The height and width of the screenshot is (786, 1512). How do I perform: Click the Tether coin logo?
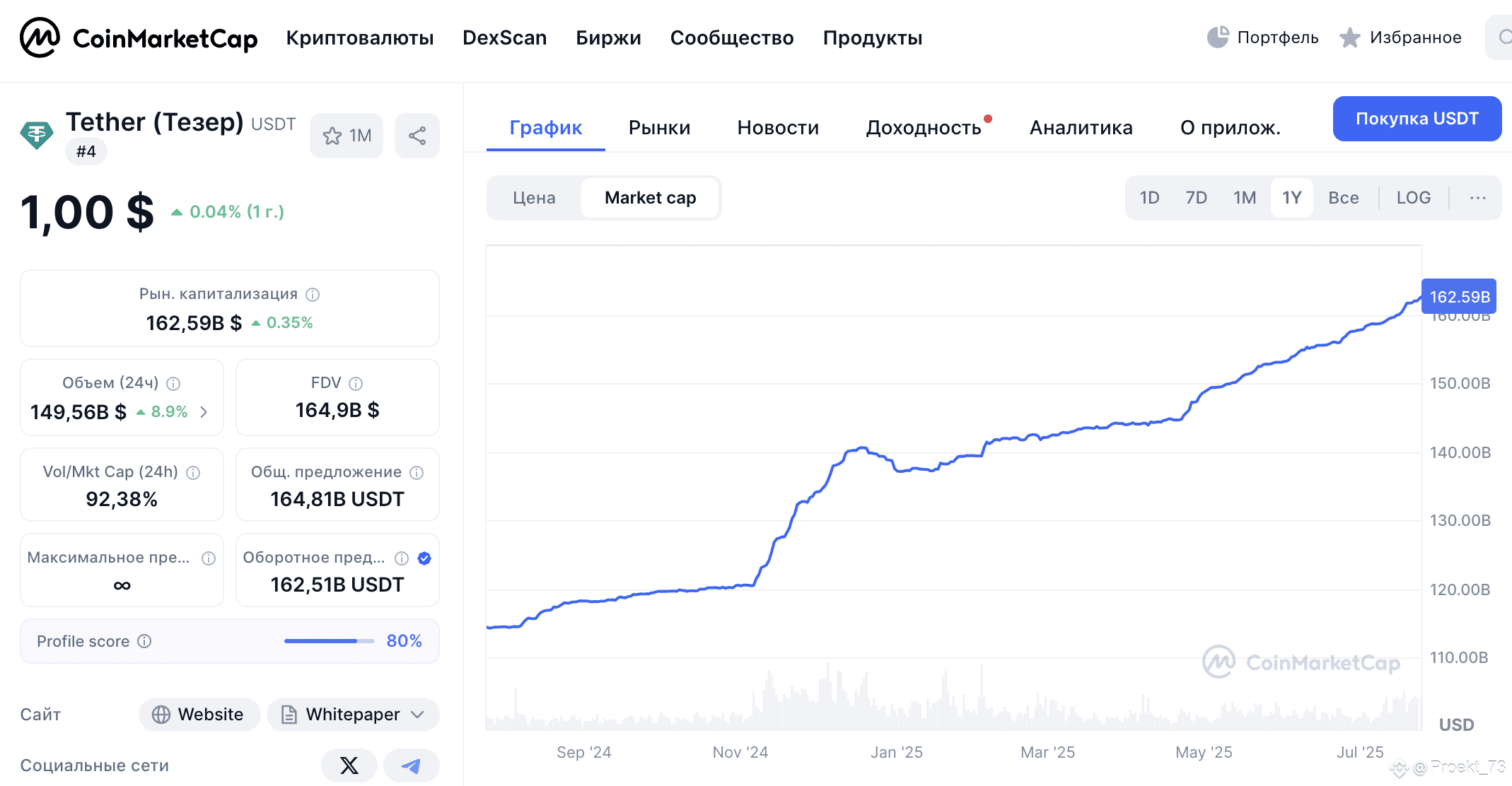(37, 134)
